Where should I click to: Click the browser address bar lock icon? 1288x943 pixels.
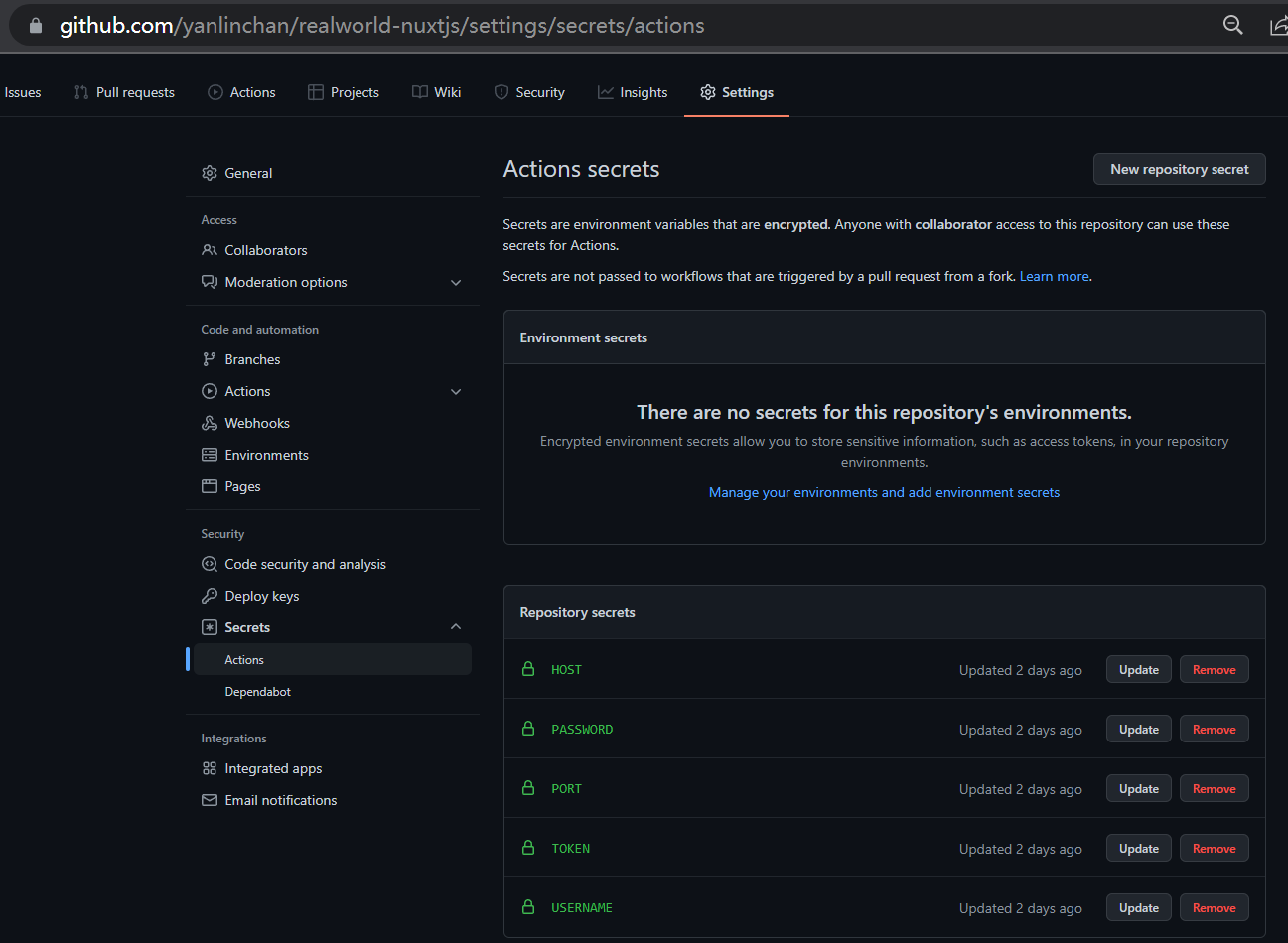point(36,26)
